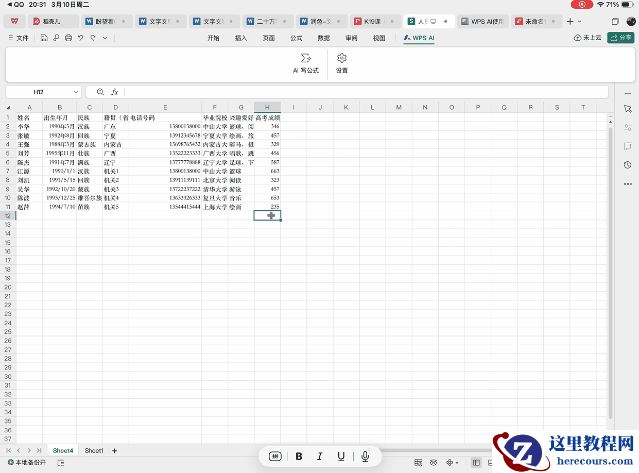Click the selection tool icon in right sidebar
Viewport: 639px width, 473px height.
pos(627,109)
